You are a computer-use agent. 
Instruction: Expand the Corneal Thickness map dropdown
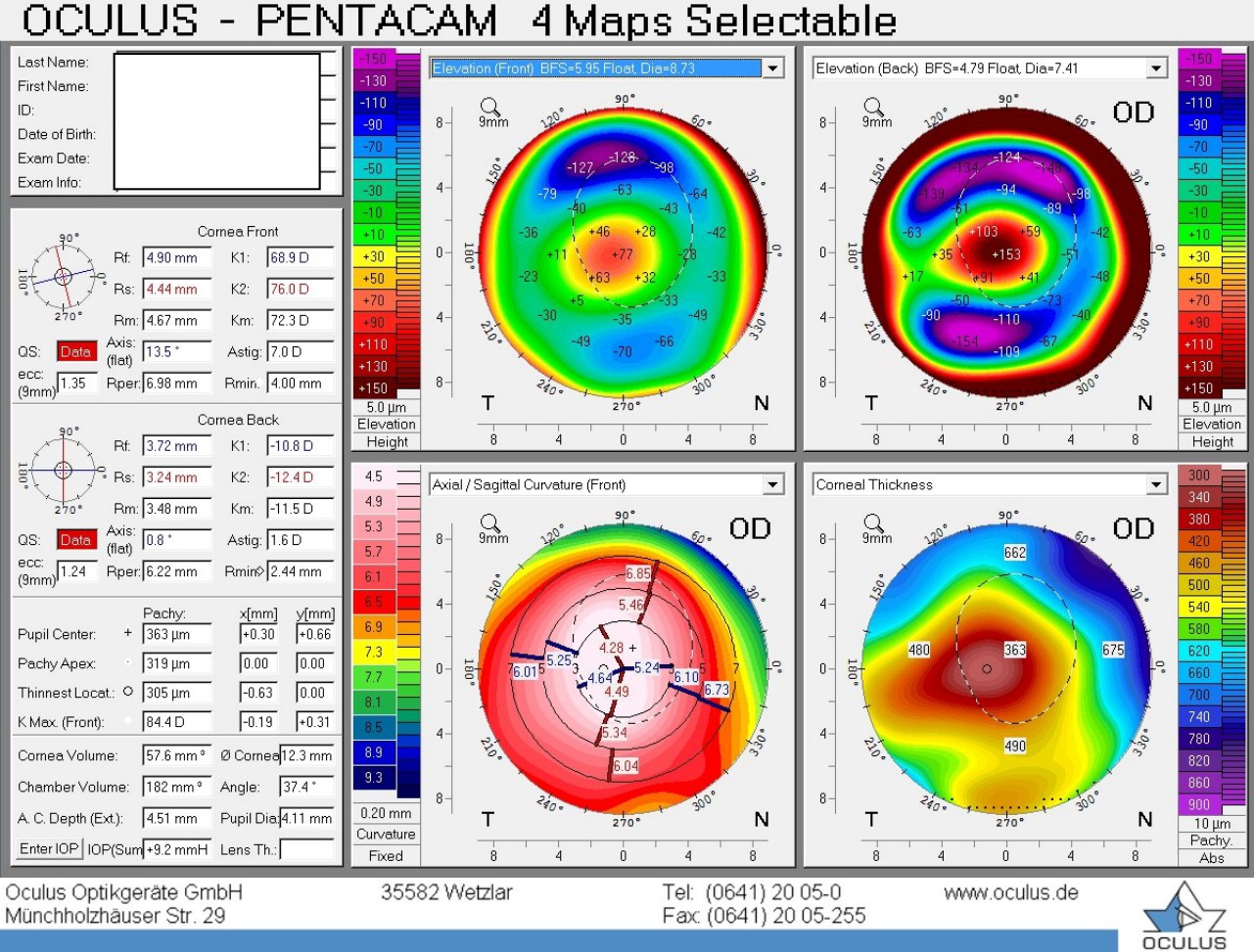point(1157,484)
